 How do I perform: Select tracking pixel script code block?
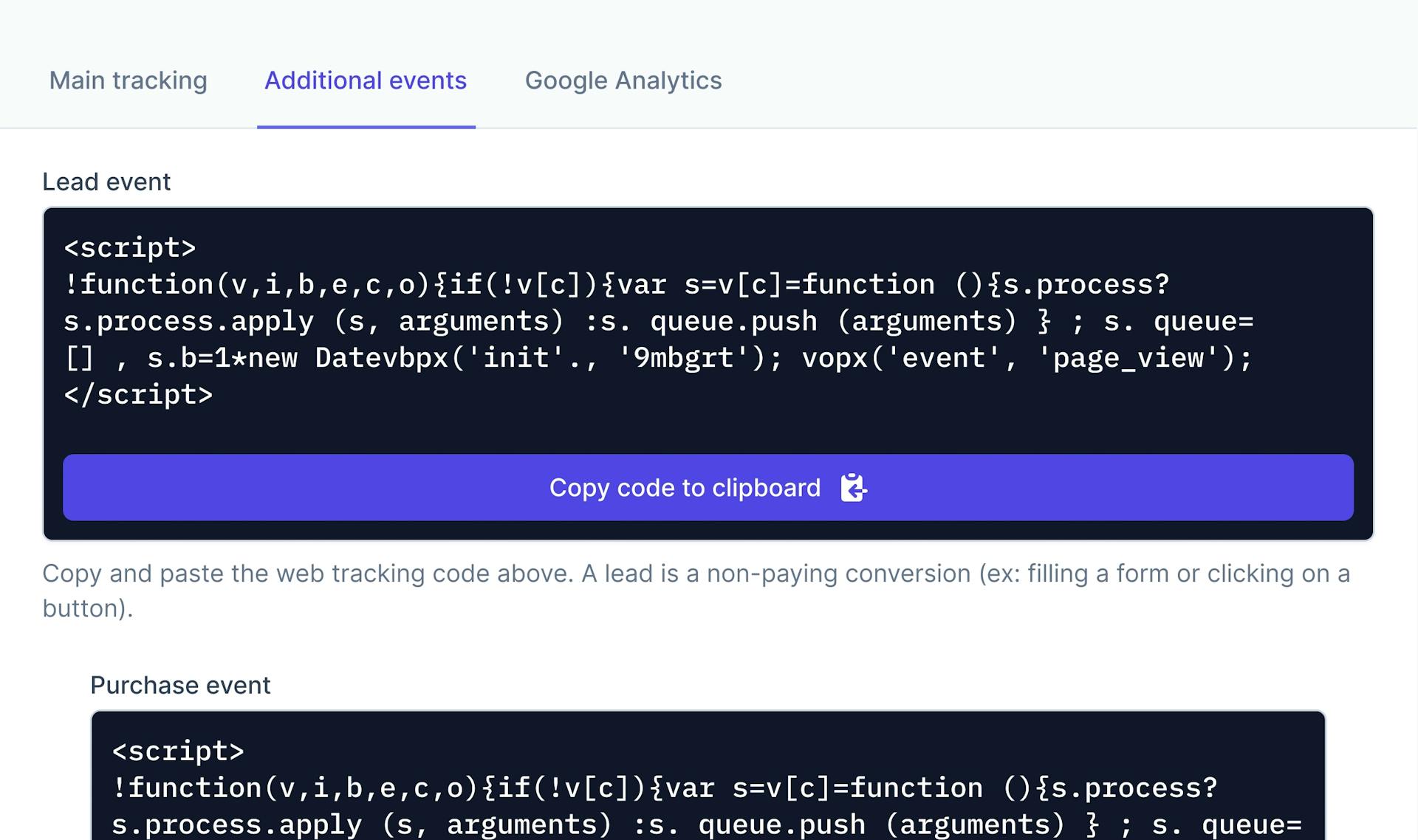[708, 322]
